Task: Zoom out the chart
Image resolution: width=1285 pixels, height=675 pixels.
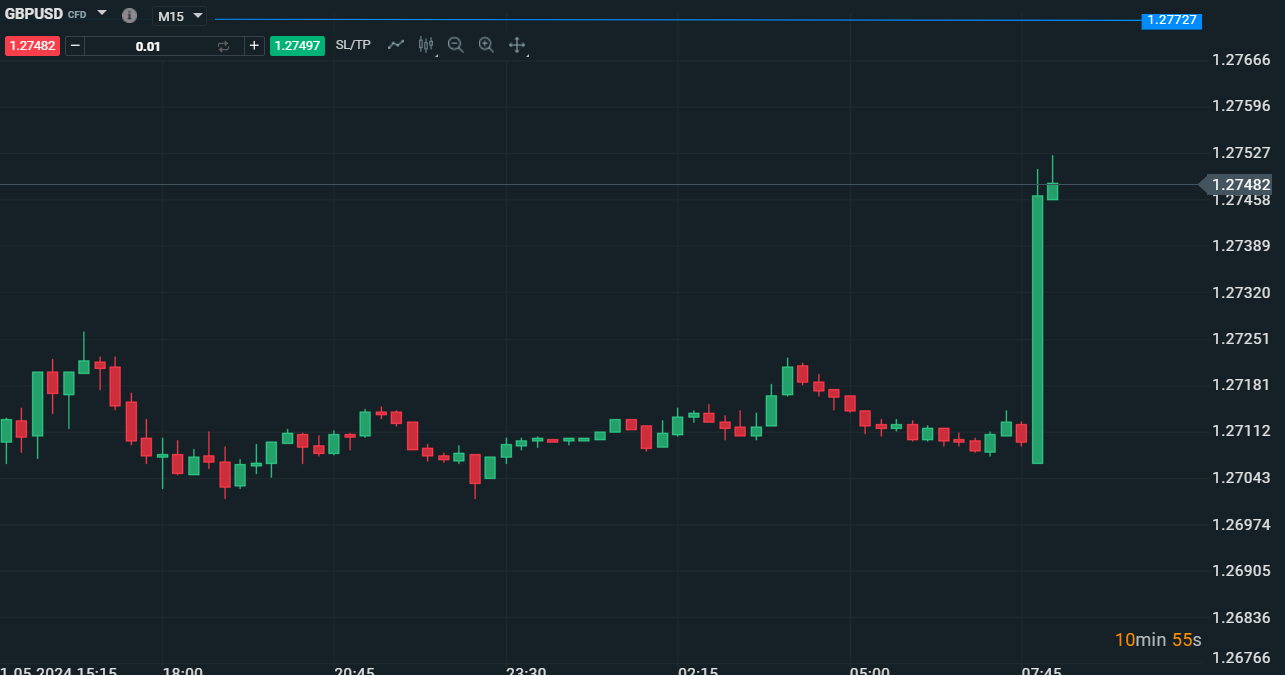Action: coord(456,45)
